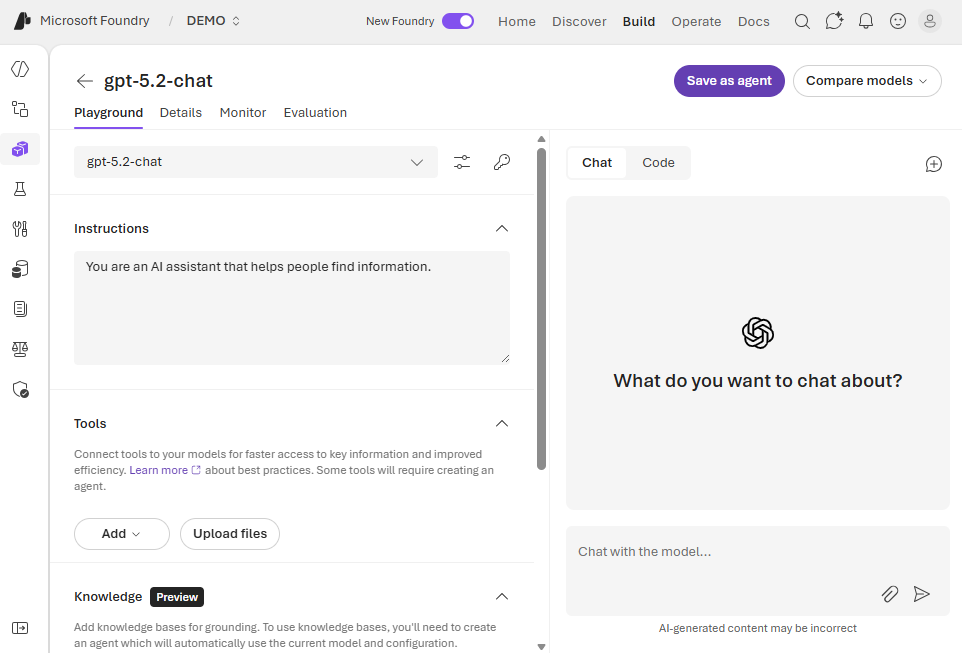Open the sparkle chat assistant icon

[x=834, y=21]
